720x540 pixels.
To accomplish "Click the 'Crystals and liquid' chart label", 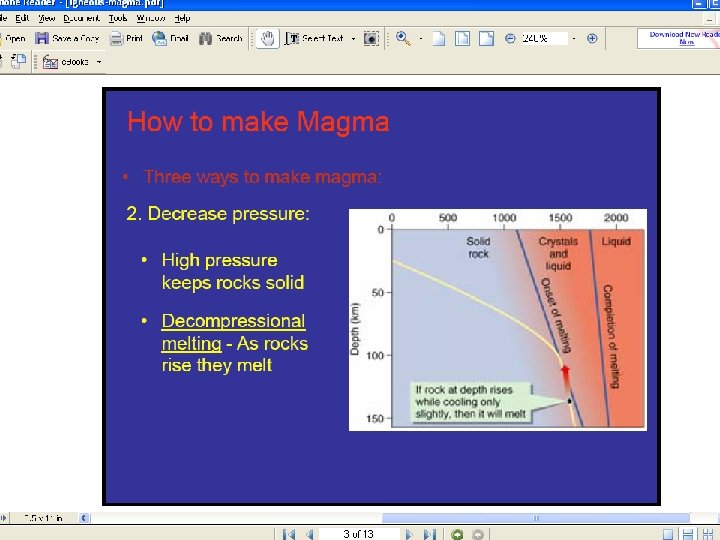I will pyautogui.click(x=558, y=253).
